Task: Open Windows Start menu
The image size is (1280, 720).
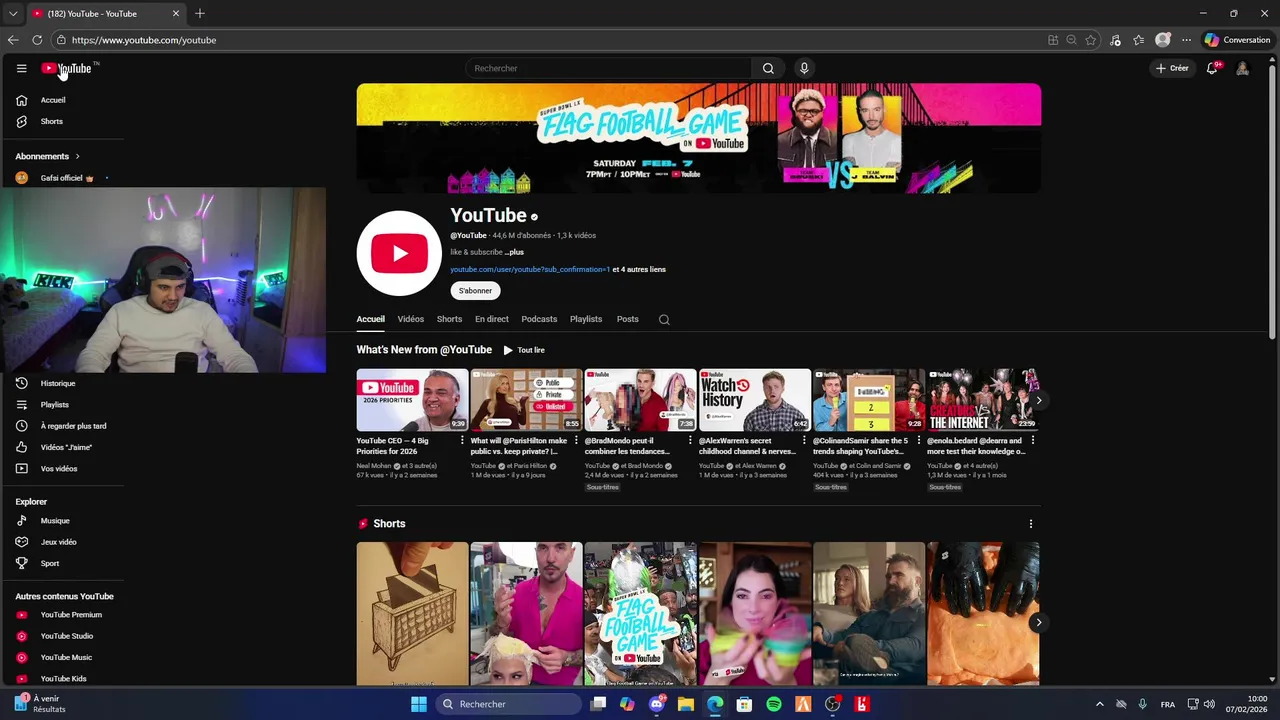Action: 419,704
